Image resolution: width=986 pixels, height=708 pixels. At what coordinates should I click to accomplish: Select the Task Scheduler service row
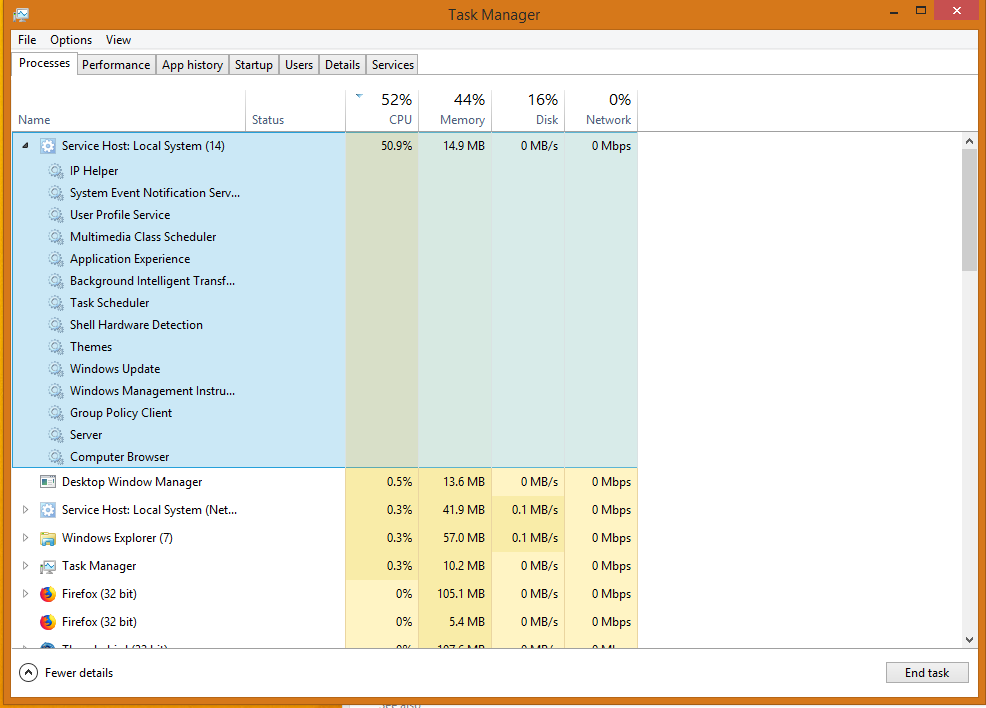coord(110,303)
